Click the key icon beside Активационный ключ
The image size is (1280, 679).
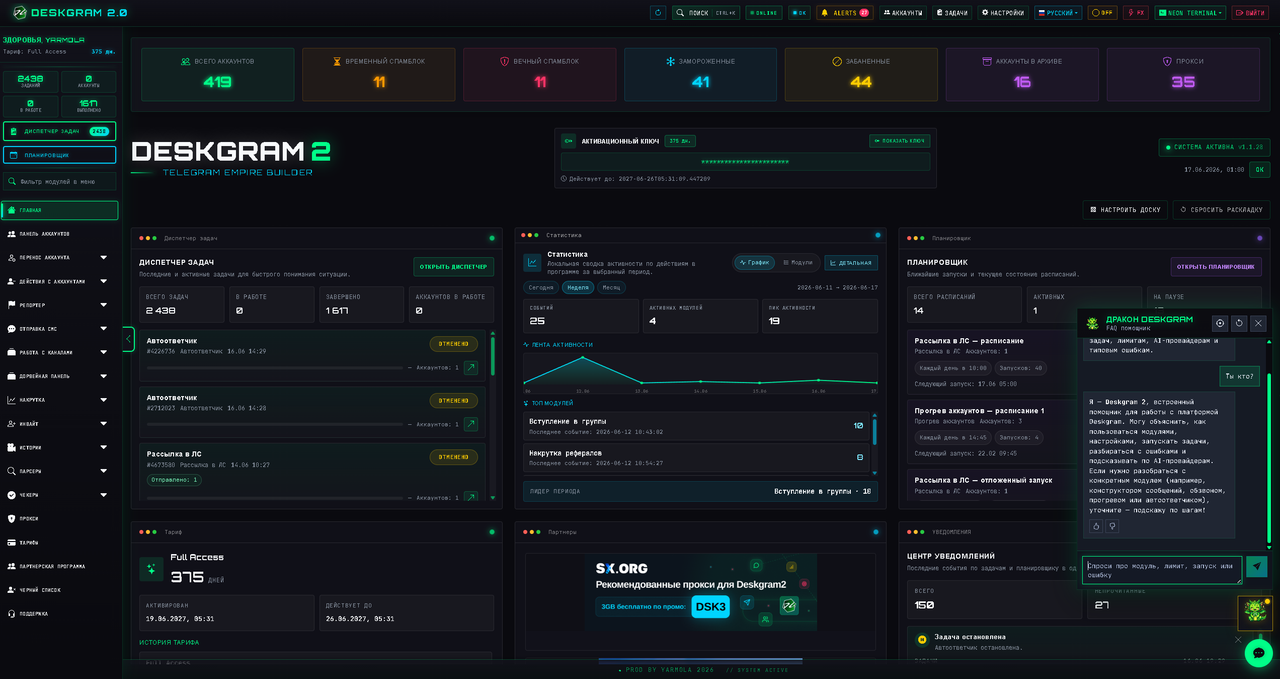[x=568, y=141]
